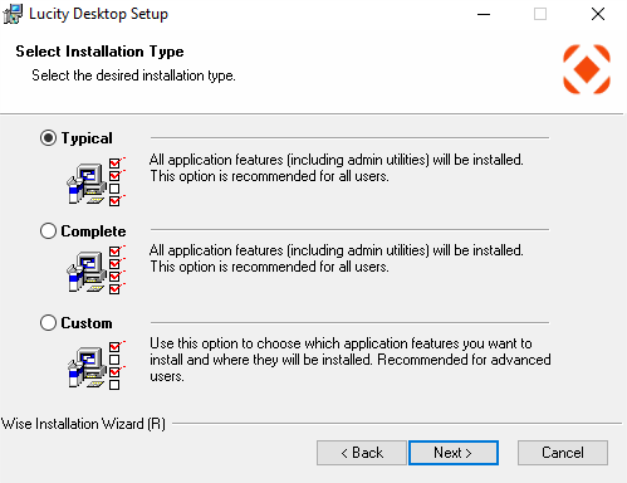
Task: Minimize the setup wizard window
Action: (484, 14)
